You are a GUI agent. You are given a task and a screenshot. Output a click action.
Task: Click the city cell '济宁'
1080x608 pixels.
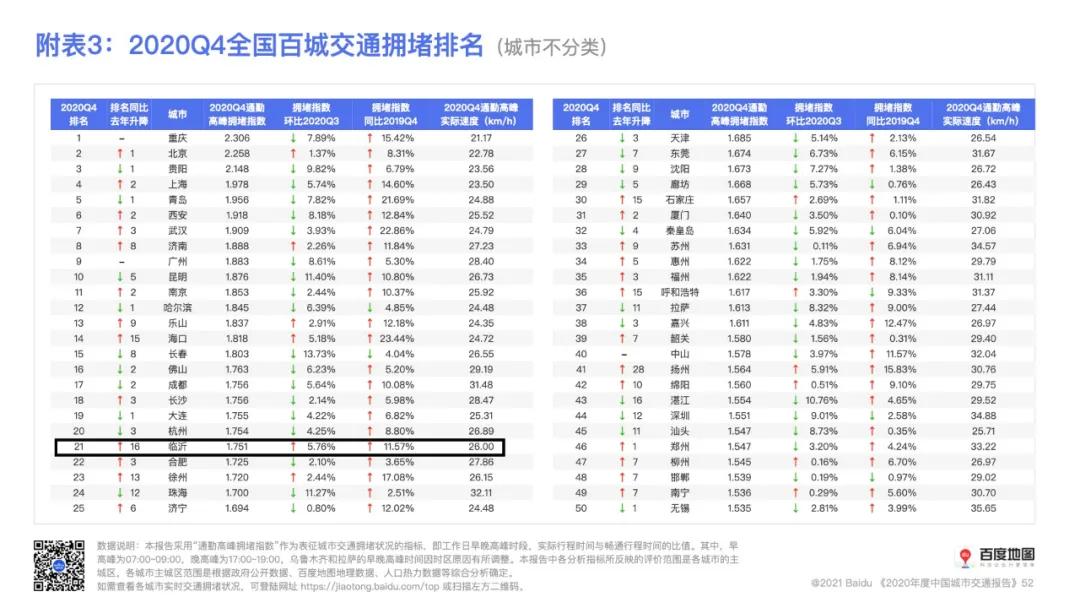point(178,508)
